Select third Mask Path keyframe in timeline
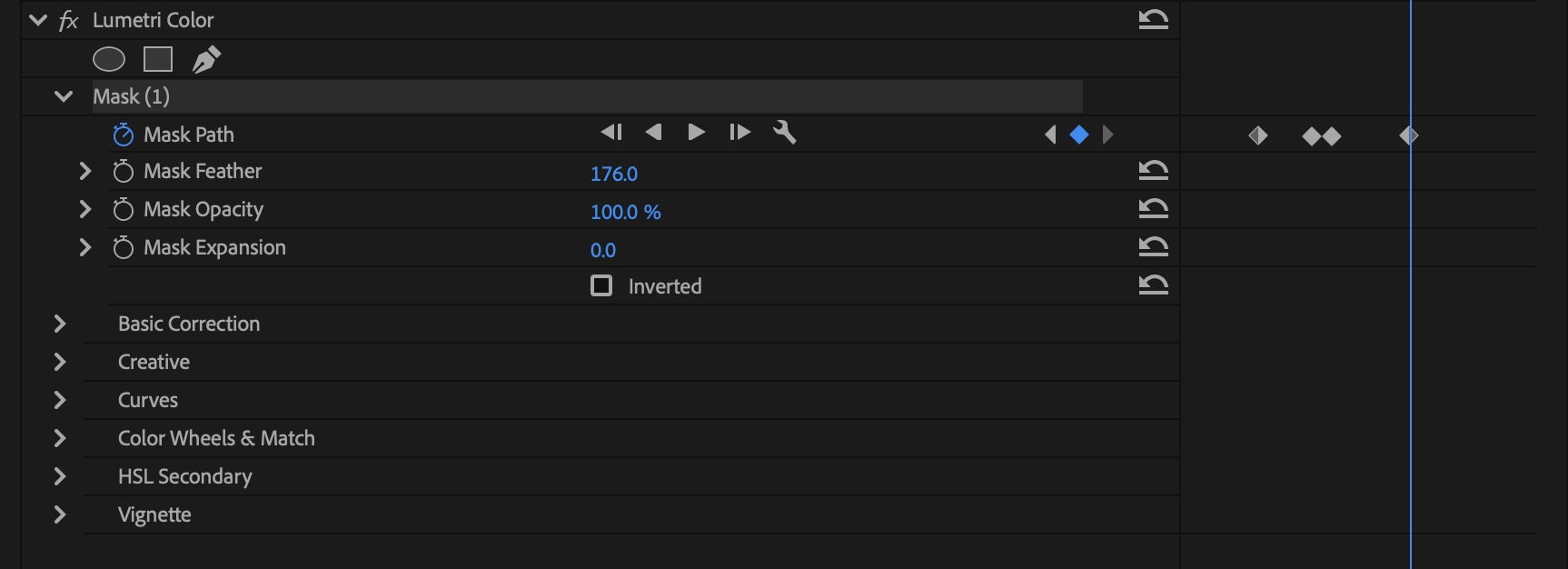The width and height of the screenshot is (1568, 569). [1332, 136]
